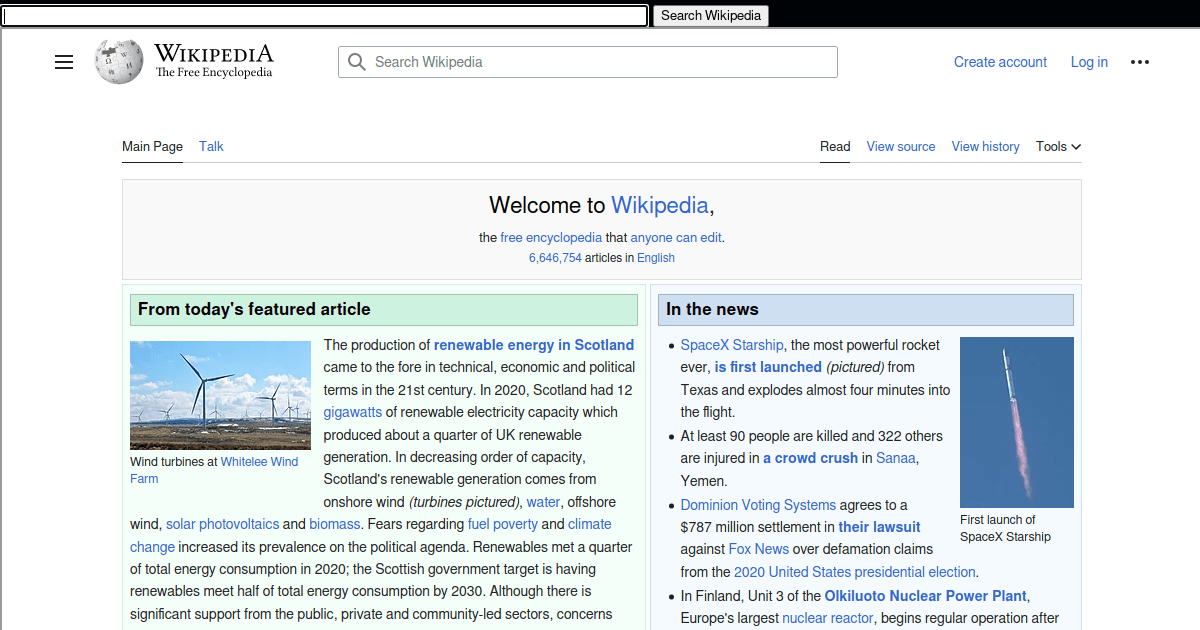This screenshot has width=1200, height=630.
Task: Click the Wikipedia globe logo
Action: coord(119,61)
